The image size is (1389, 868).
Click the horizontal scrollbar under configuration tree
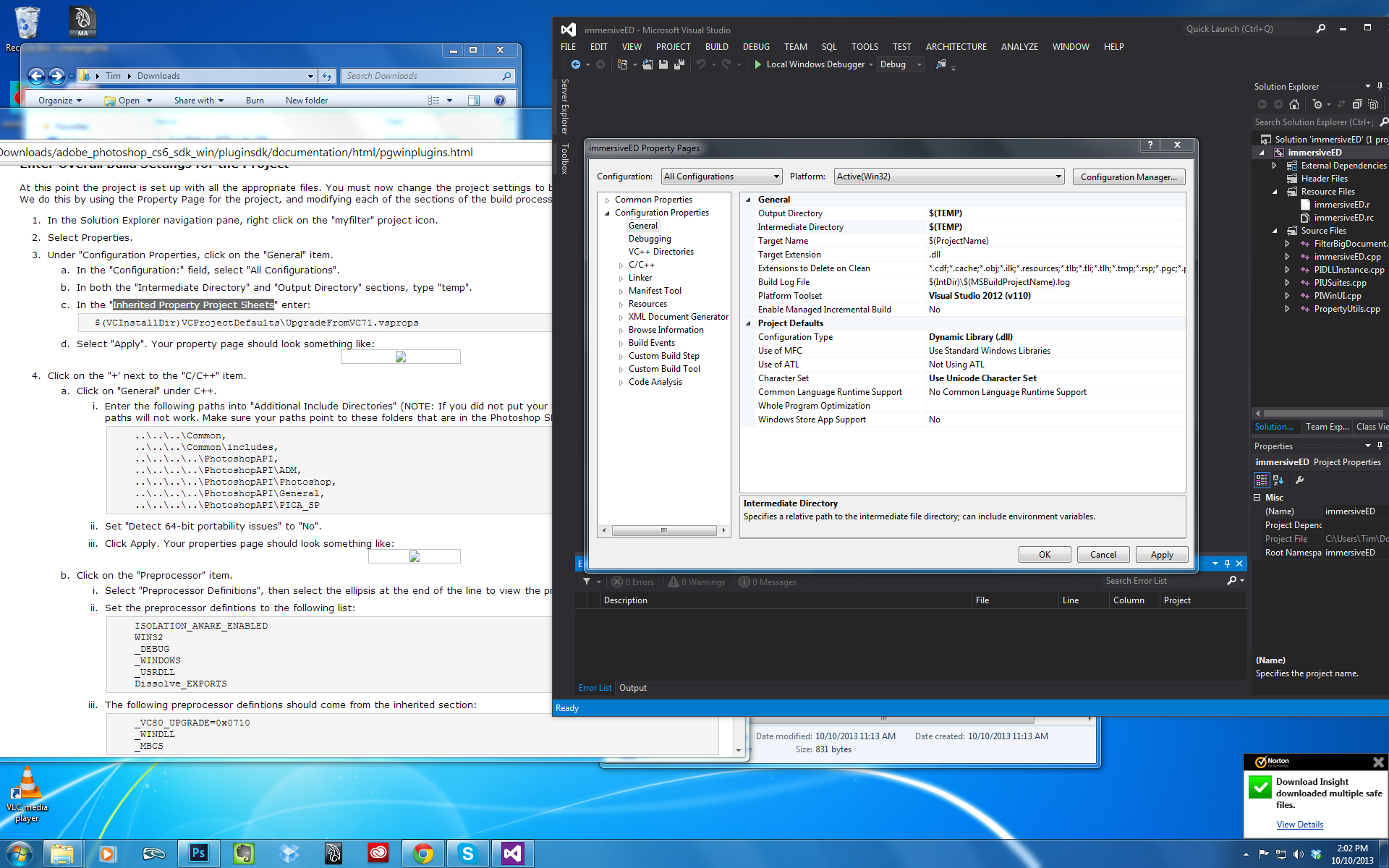[x=663, y=530]
